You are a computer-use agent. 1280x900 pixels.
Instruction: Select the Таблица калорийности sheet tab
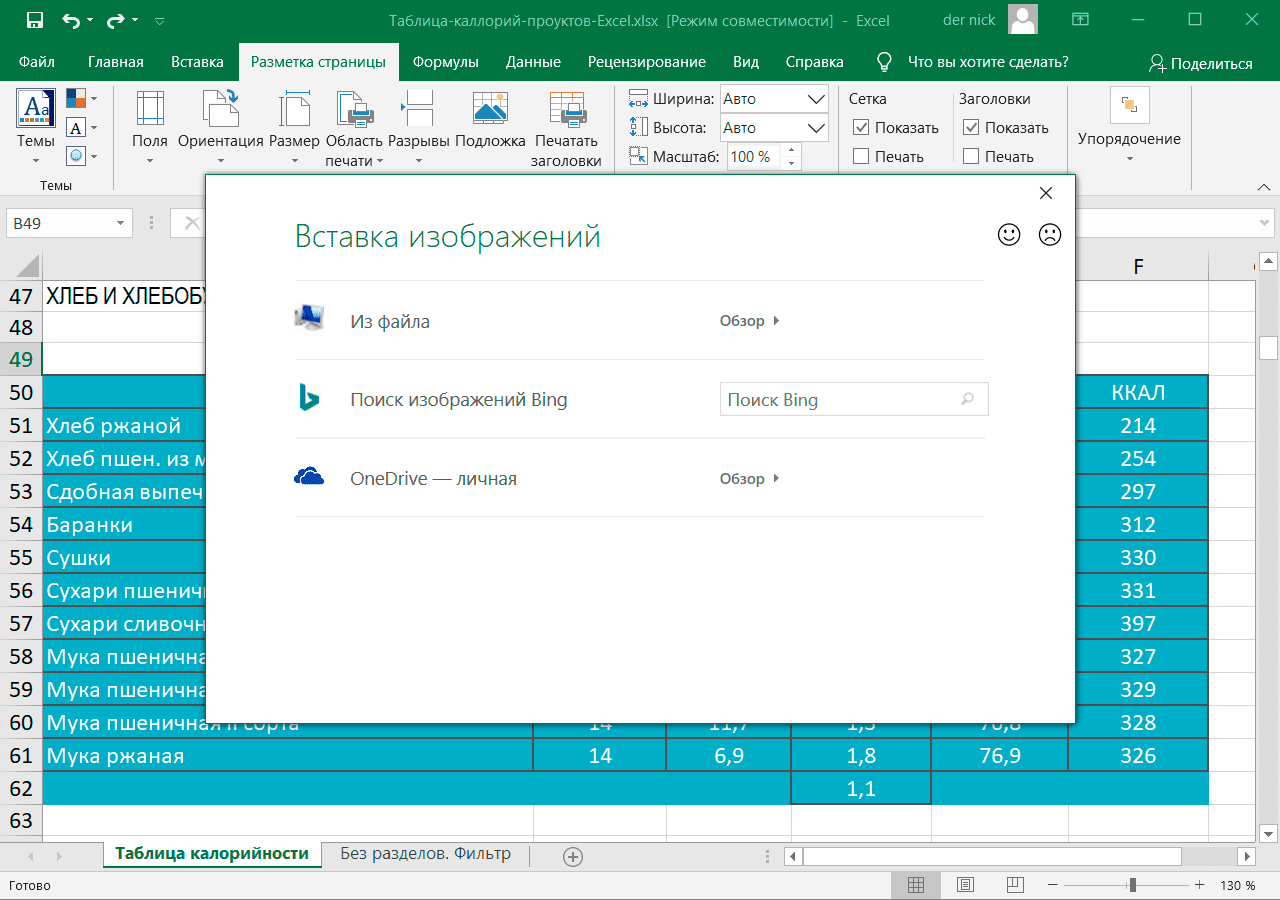coord(212,854)
